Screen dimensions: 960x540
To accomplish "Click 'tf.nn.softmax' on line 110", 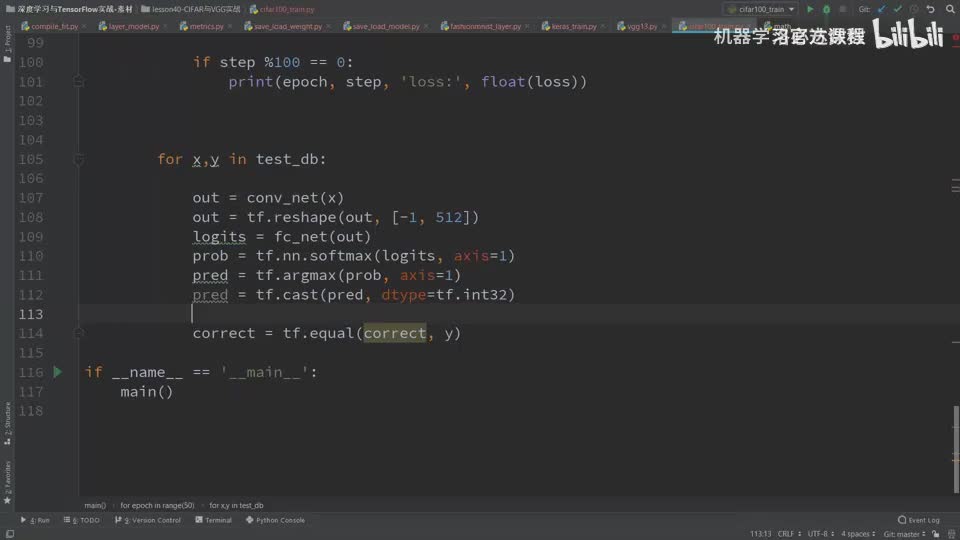I will click(313, 256).
